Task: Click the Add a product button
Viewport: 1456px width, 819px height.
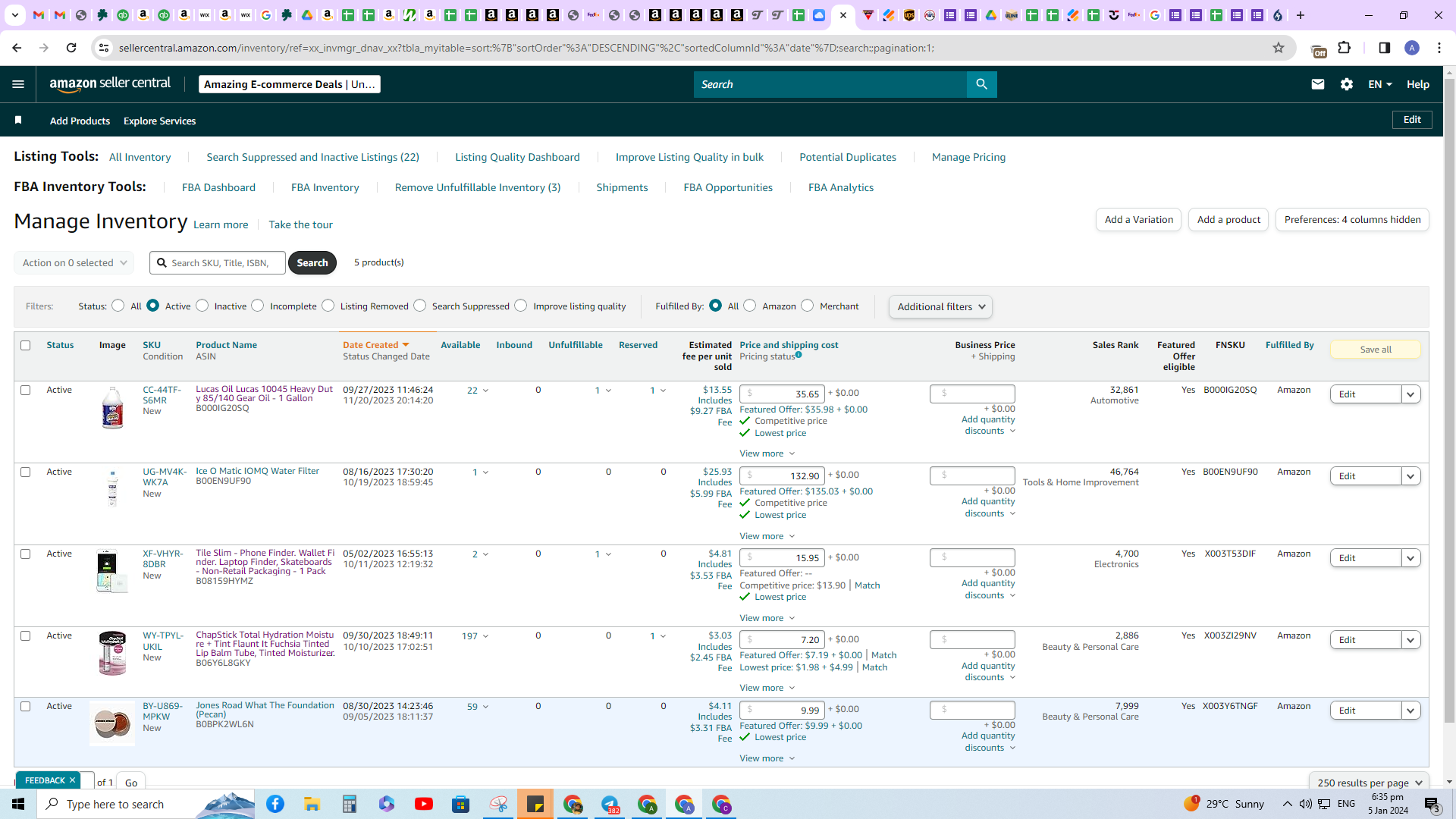Action: pos(1228,220)
